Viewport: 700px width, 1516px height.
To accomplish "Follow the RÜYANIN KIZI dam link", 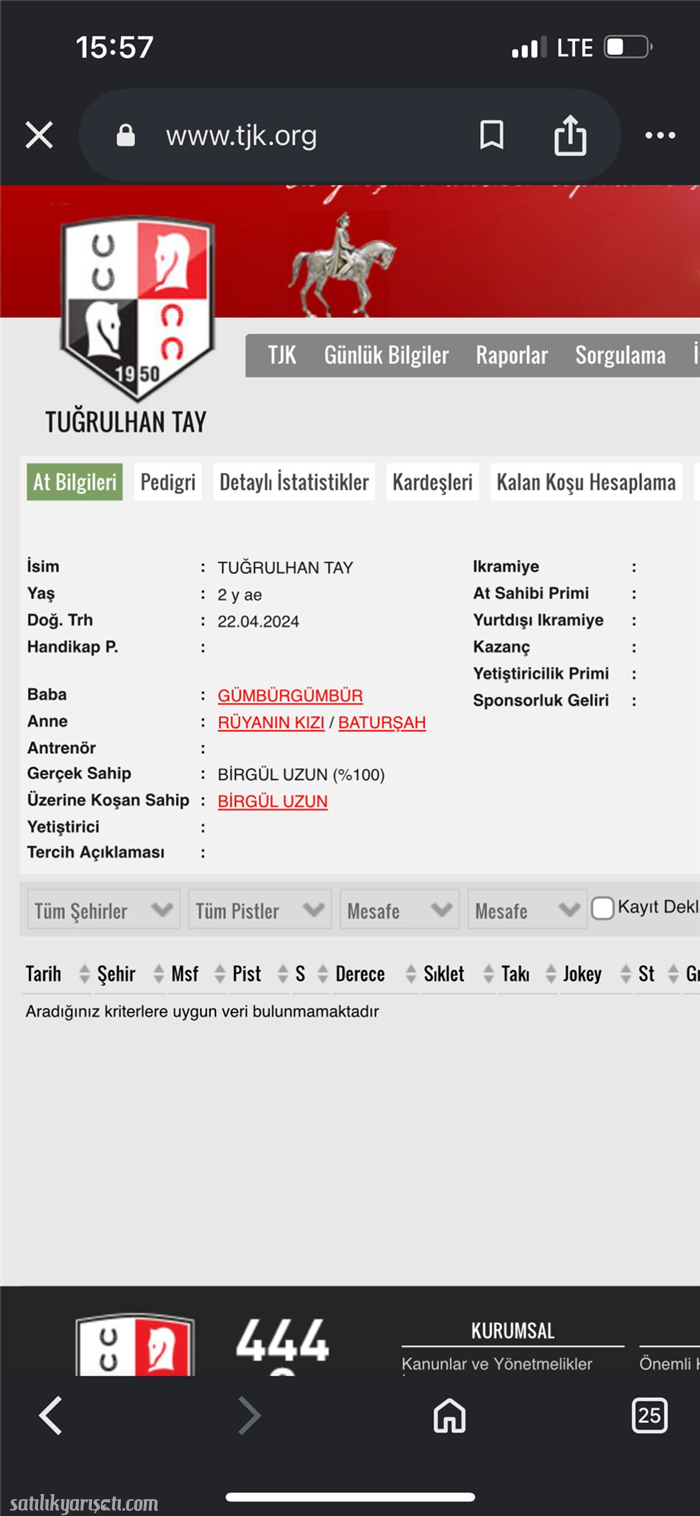I will [271, 723].
